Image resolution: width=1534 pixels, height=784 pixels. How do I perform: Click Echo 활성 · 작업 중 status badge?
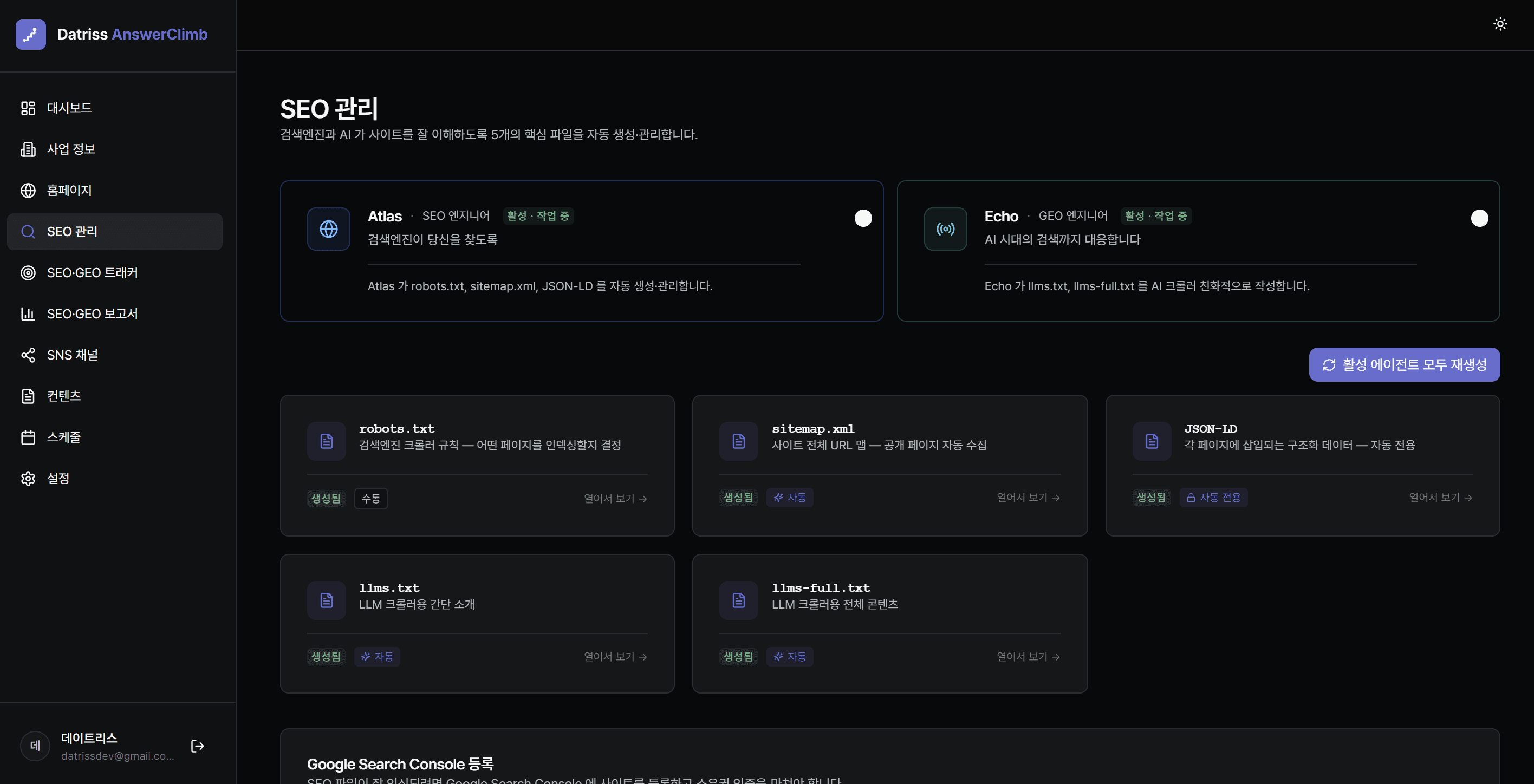pos(1156,216)
